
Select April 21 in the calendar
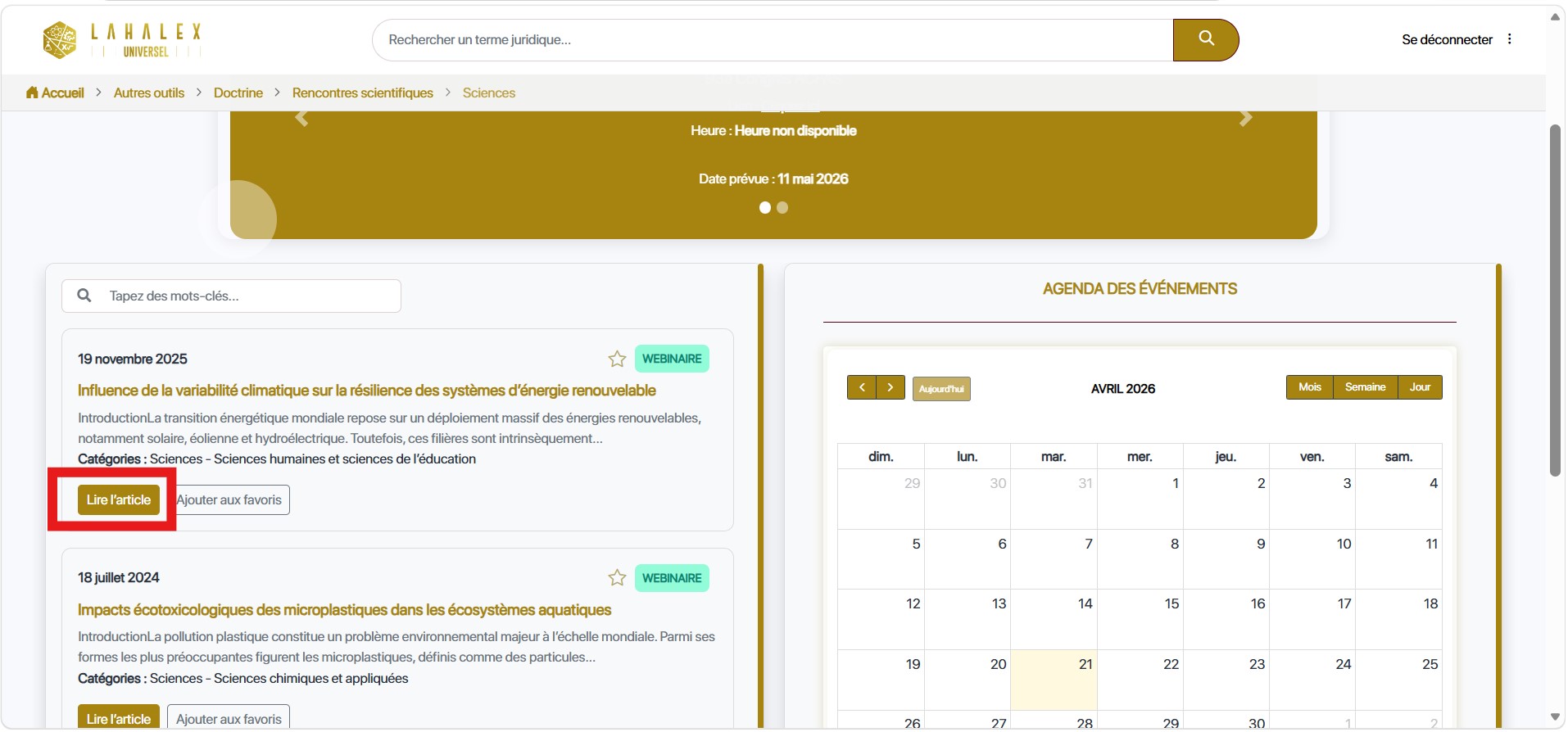[1054, 680]
